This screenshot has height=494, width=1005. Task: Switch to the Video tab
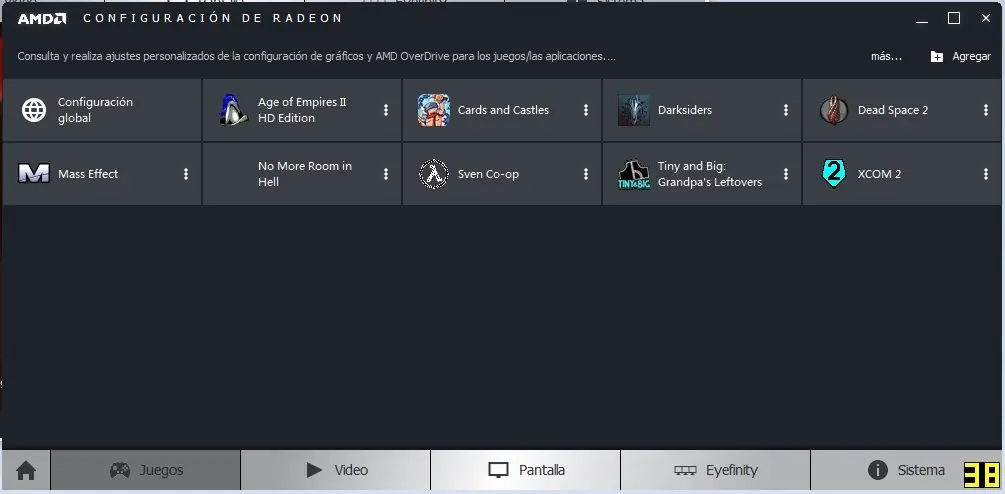[x=336, y=470]
